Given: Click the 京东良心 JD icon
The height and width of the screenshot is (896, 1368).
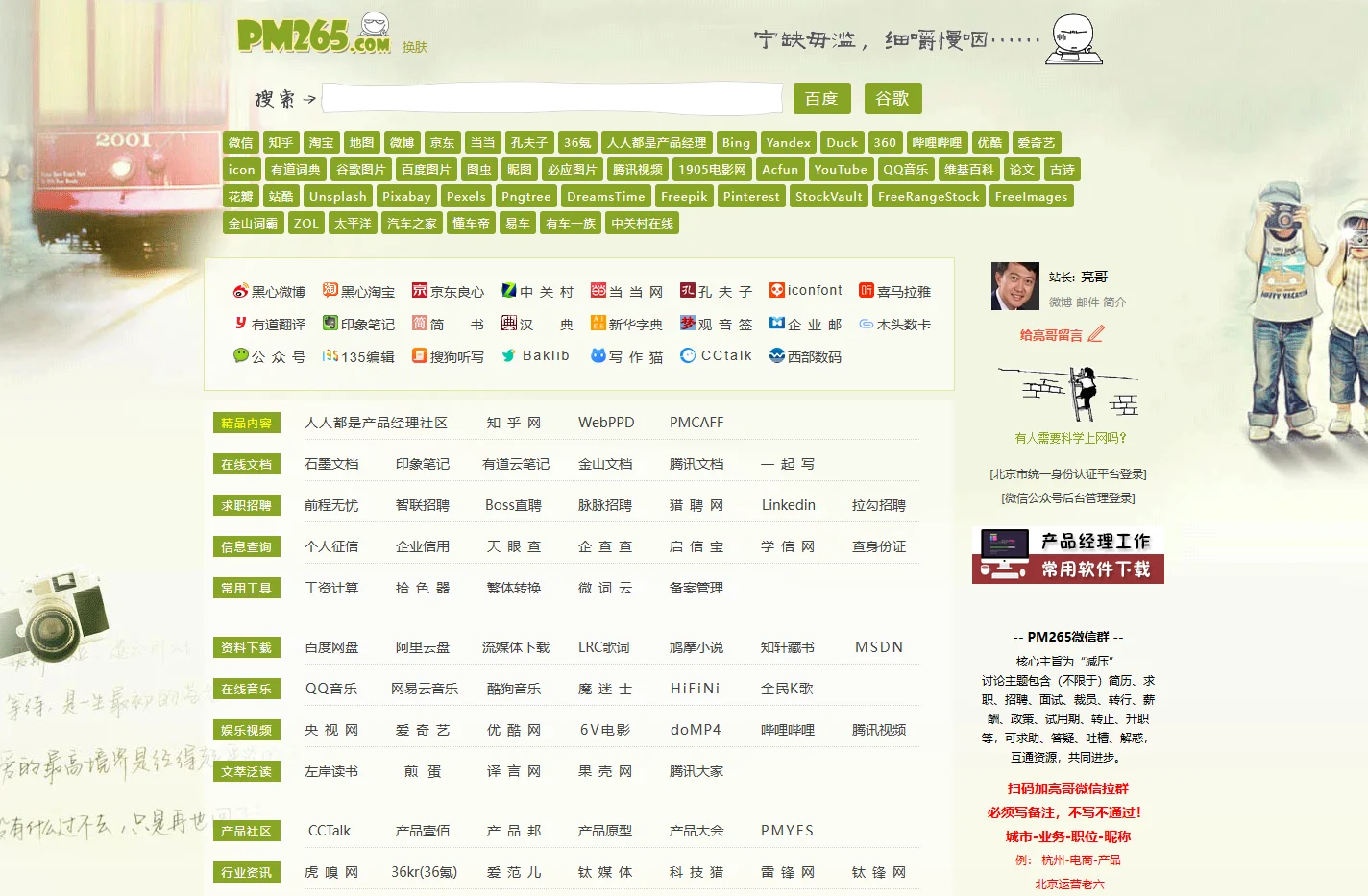Looking at the screenshot, I should (420, 290).
